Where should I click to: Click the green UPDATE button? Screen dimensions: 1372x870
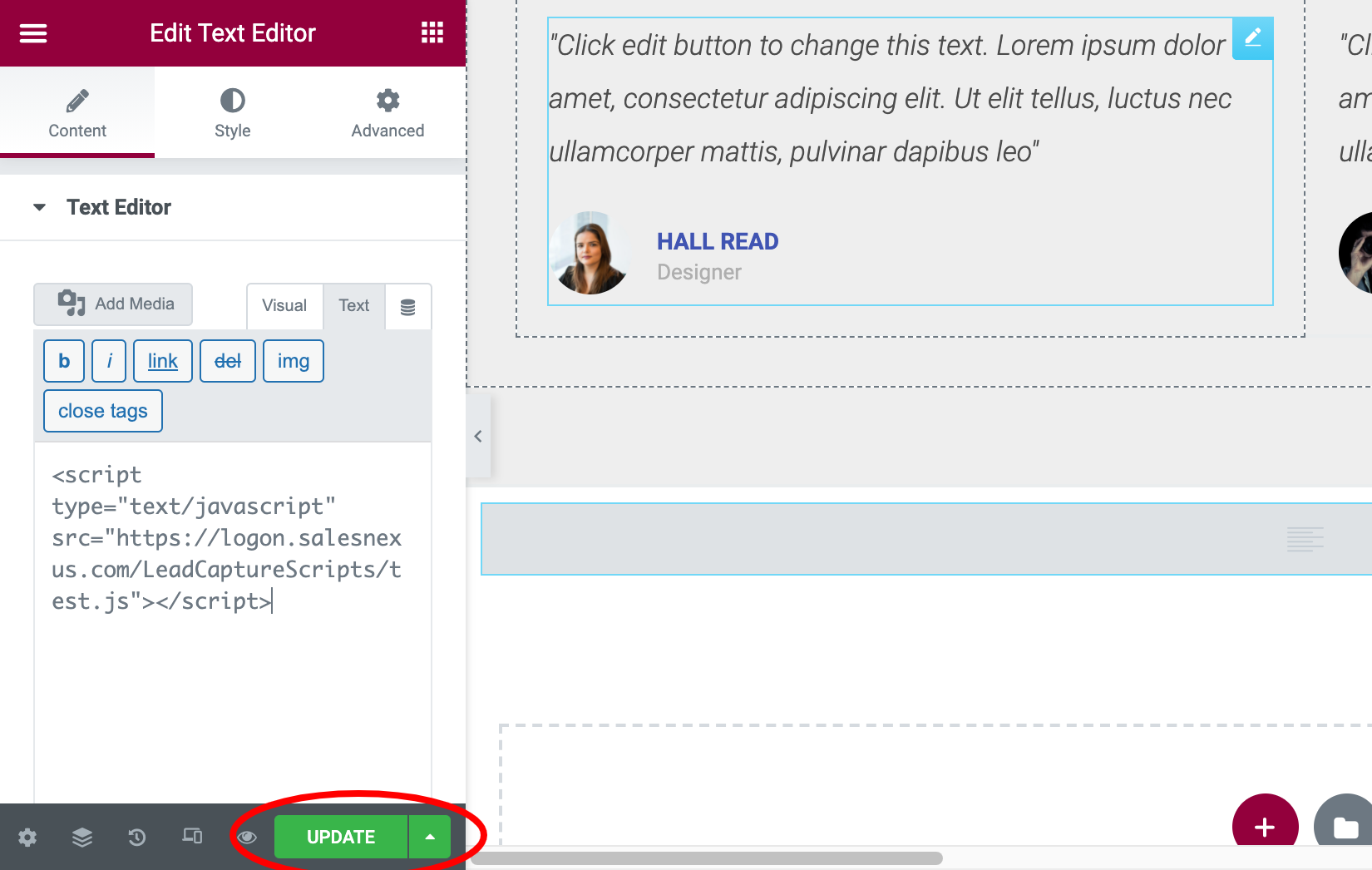(341, 837)
